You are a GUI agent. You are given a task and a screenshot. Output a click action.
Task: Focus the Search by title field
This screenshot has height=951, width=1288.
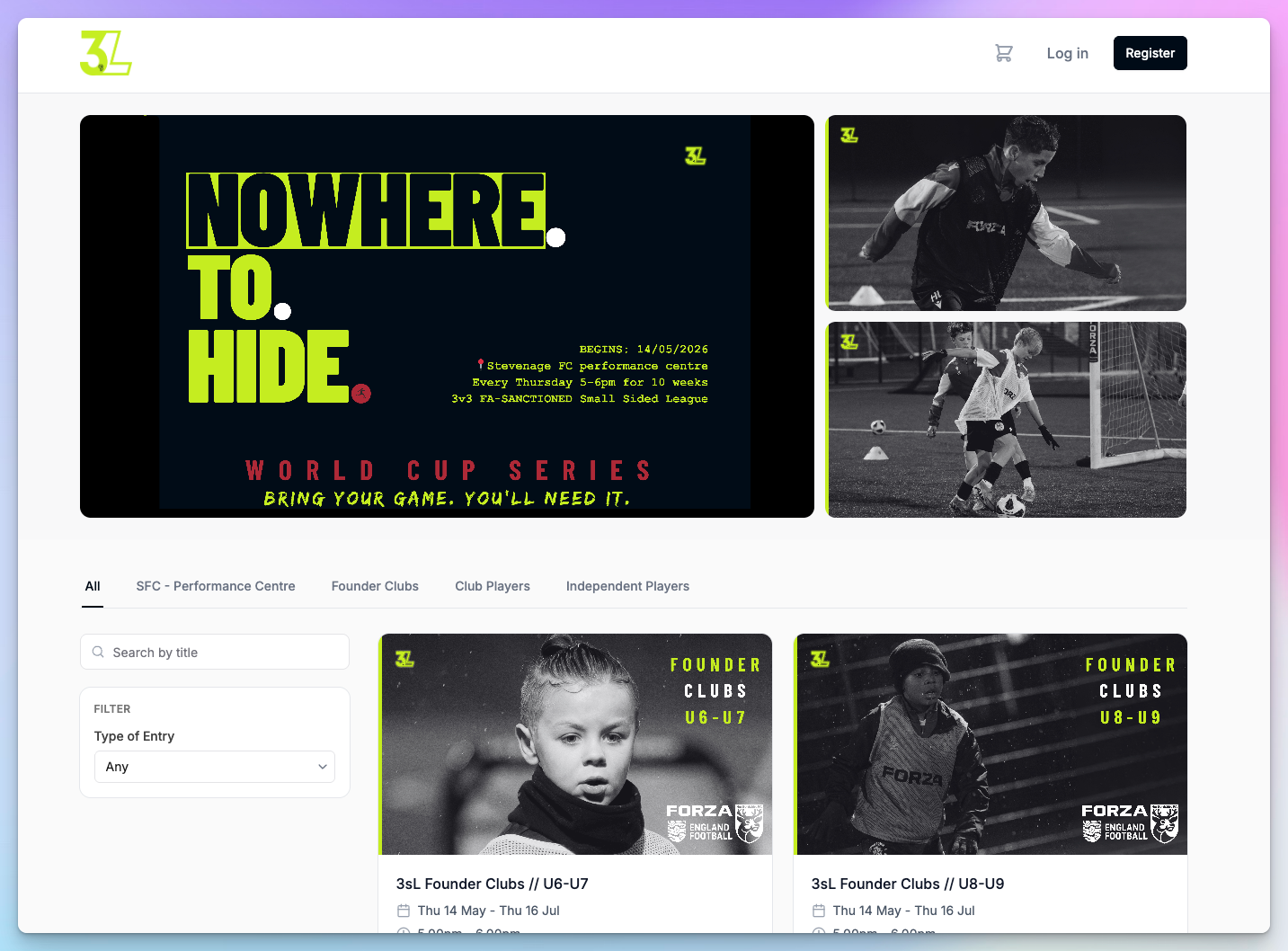[215, 652]
